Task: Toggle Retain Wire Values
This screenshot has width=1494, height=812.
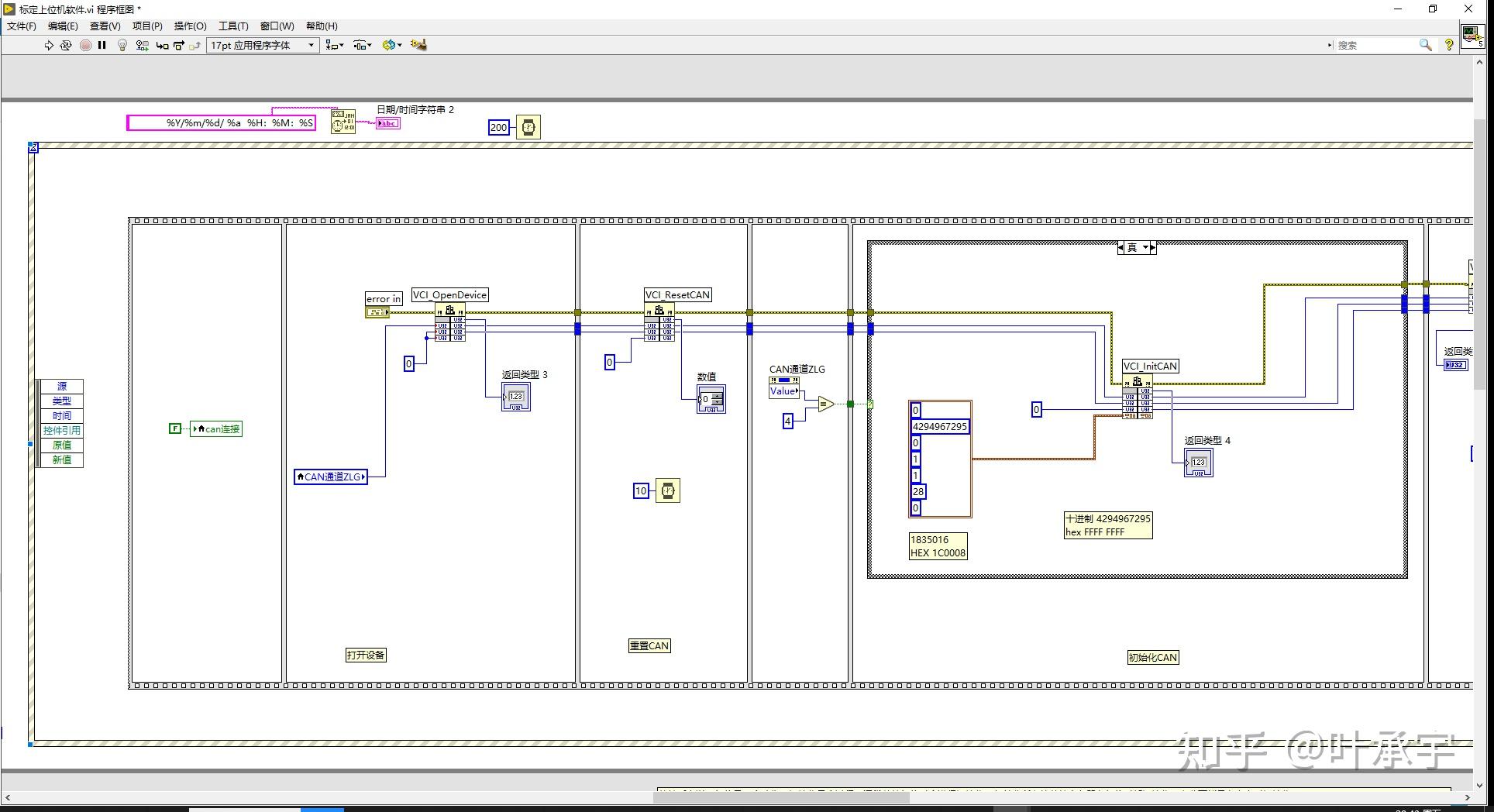Action: coord(141,45)
